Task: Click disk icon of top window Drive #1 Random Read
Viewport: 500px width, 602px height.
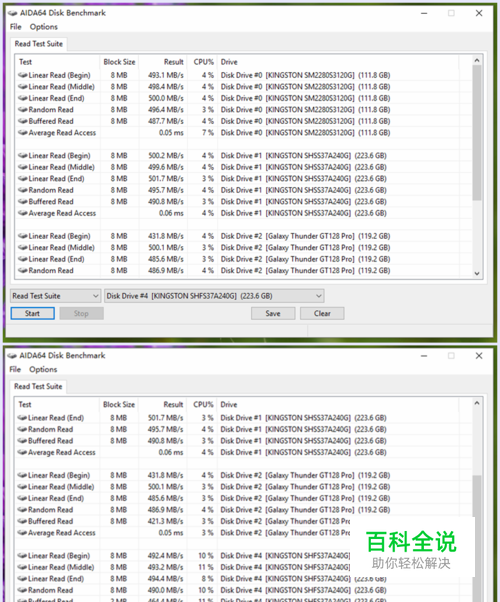Action: pos(23,190)
